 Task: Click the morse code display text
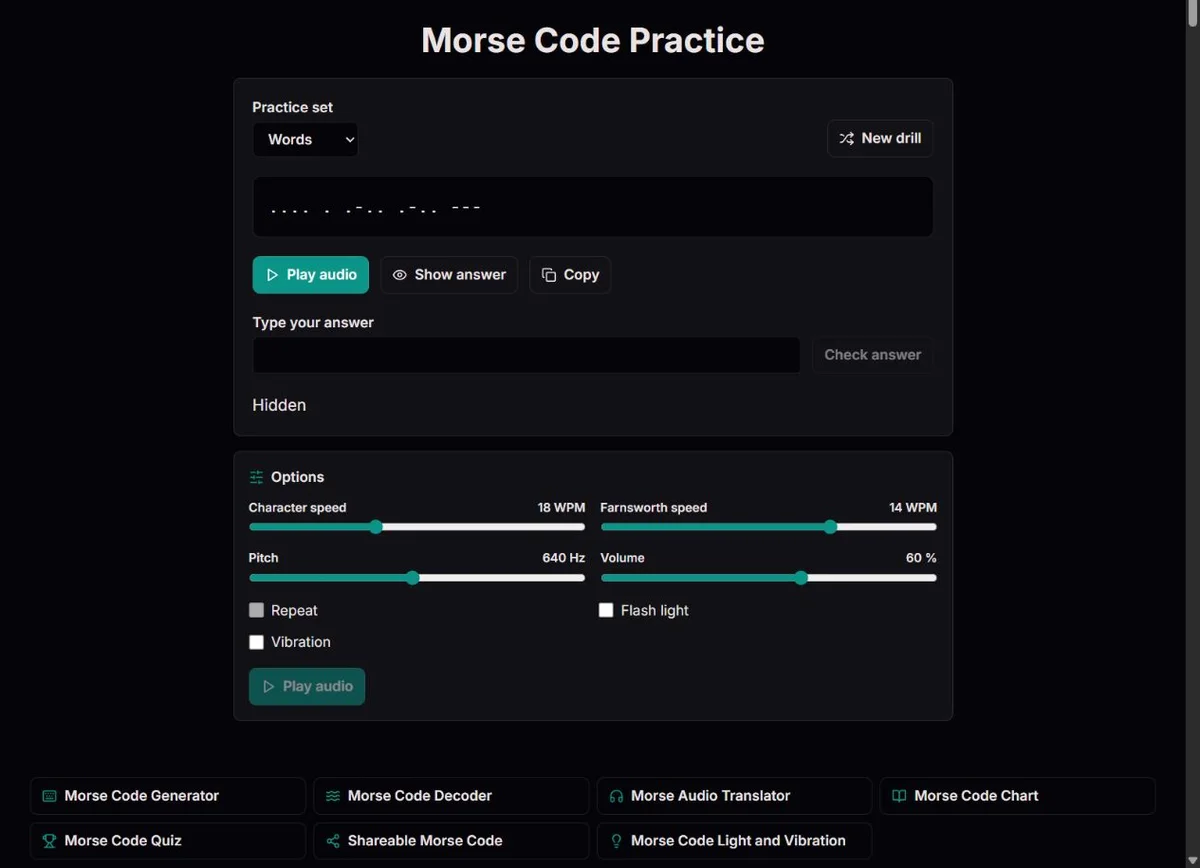point(376,208)
